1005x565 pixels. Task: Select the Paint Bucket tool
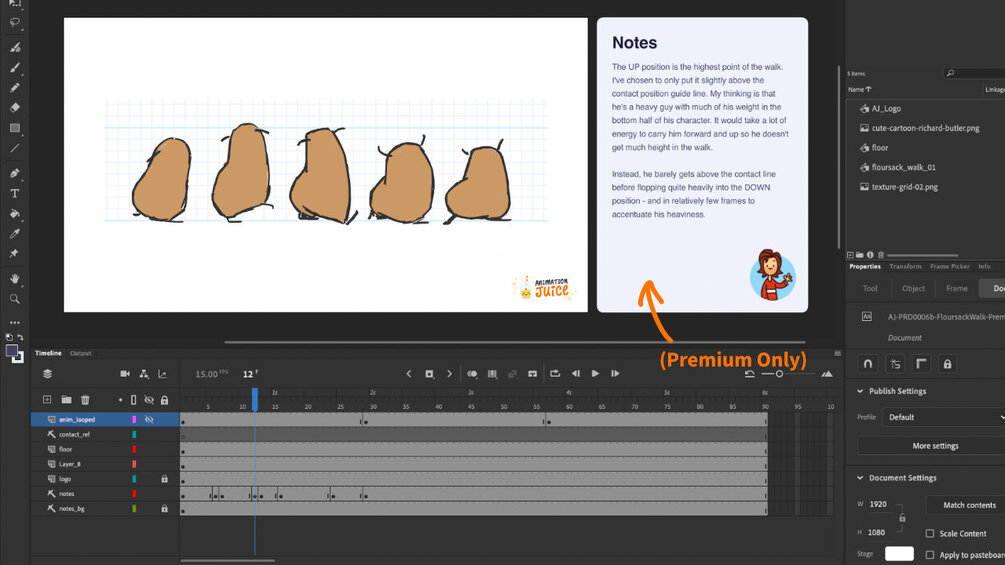15,213
